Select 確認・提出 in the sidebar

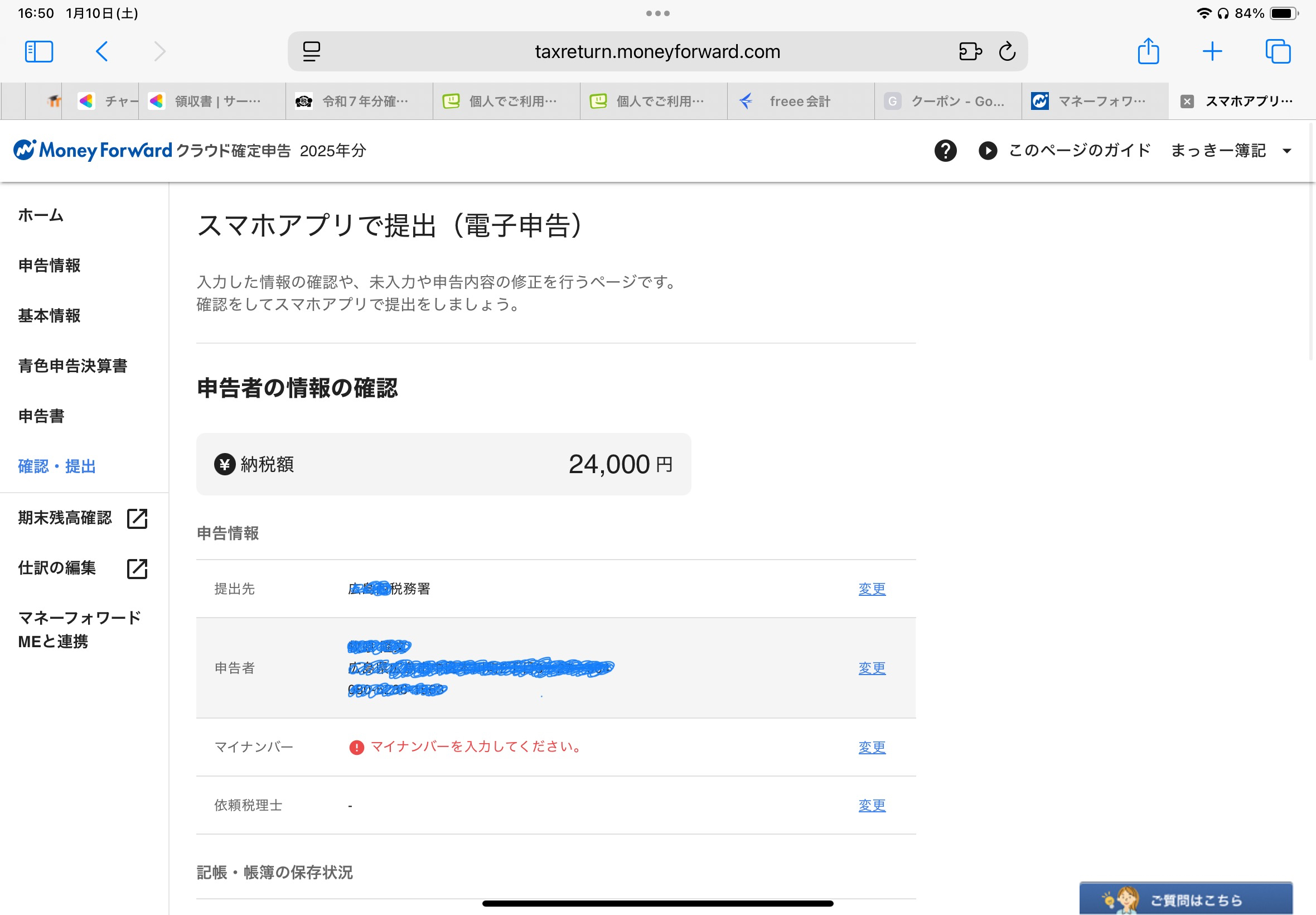tap(57, 466)
